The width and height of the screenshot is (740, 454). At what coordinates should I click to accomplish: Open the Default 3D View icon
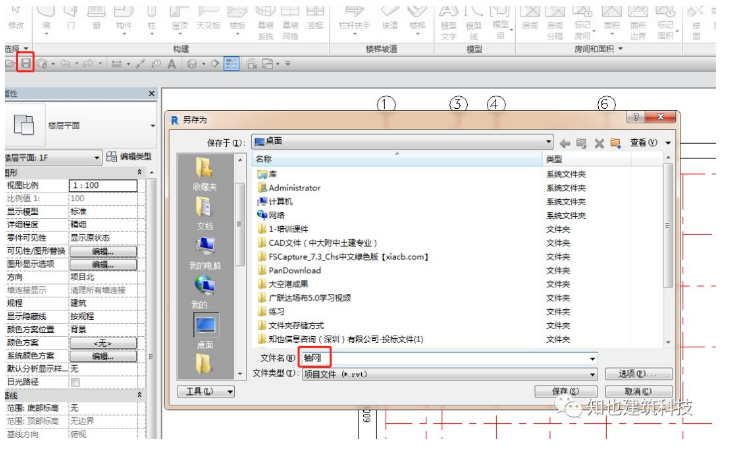click(192, 64)
